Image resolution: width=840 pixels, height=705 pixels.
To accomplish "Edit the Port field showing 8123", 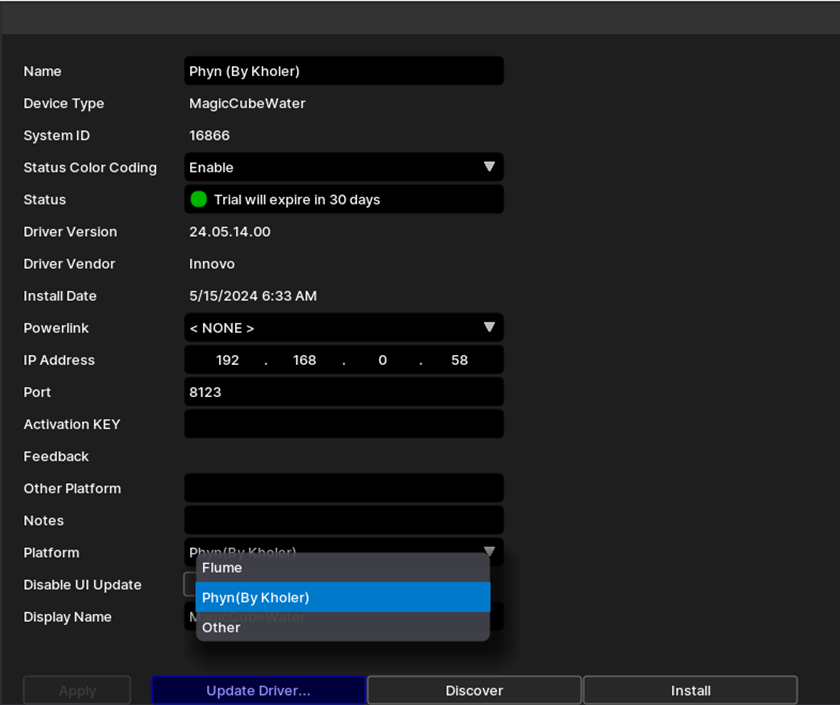I will (343, 392).
